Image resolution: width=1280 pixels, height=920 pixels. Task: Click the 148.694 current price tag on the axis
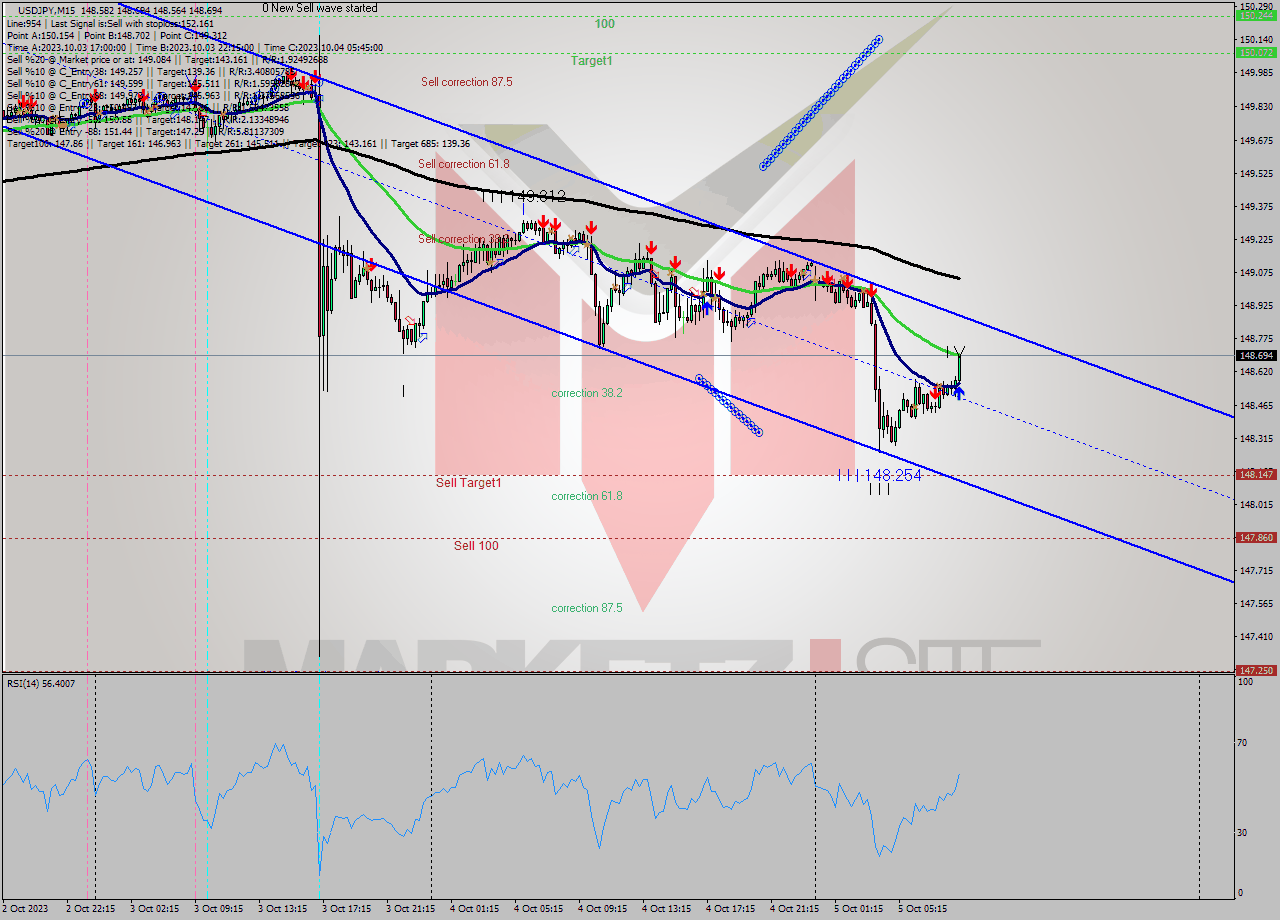[x=1254, y=354]
